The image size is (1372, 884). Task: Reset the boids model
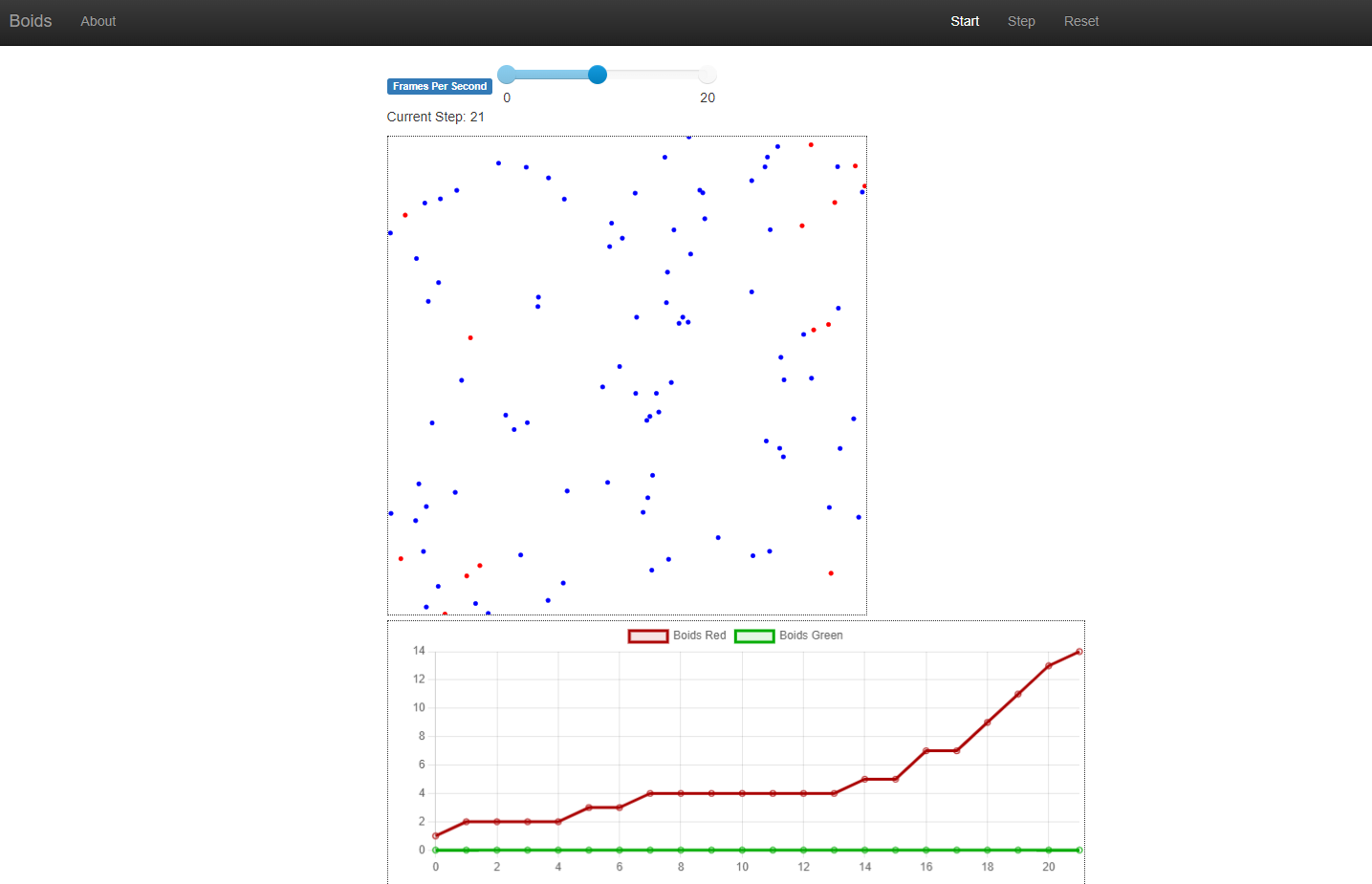pos(1081,21)
